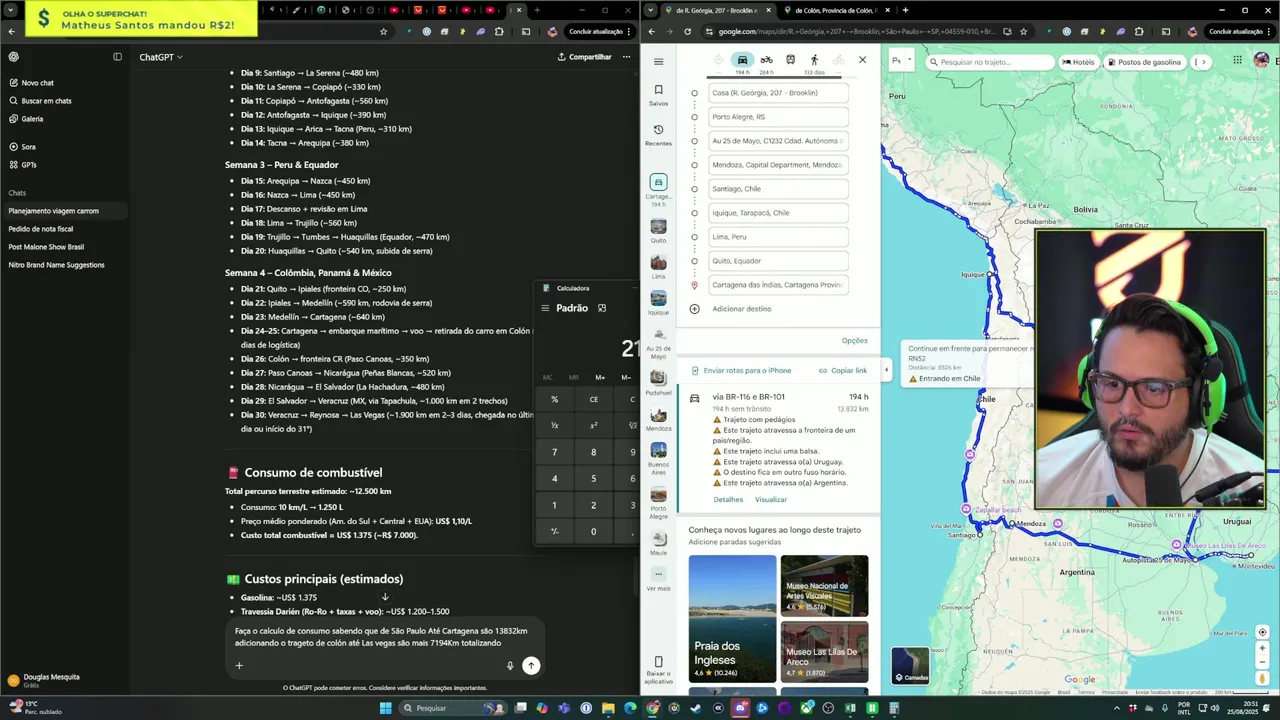1280x720 pixels.
Task: Open the Calculator hamburger menu
Action: 545,308
